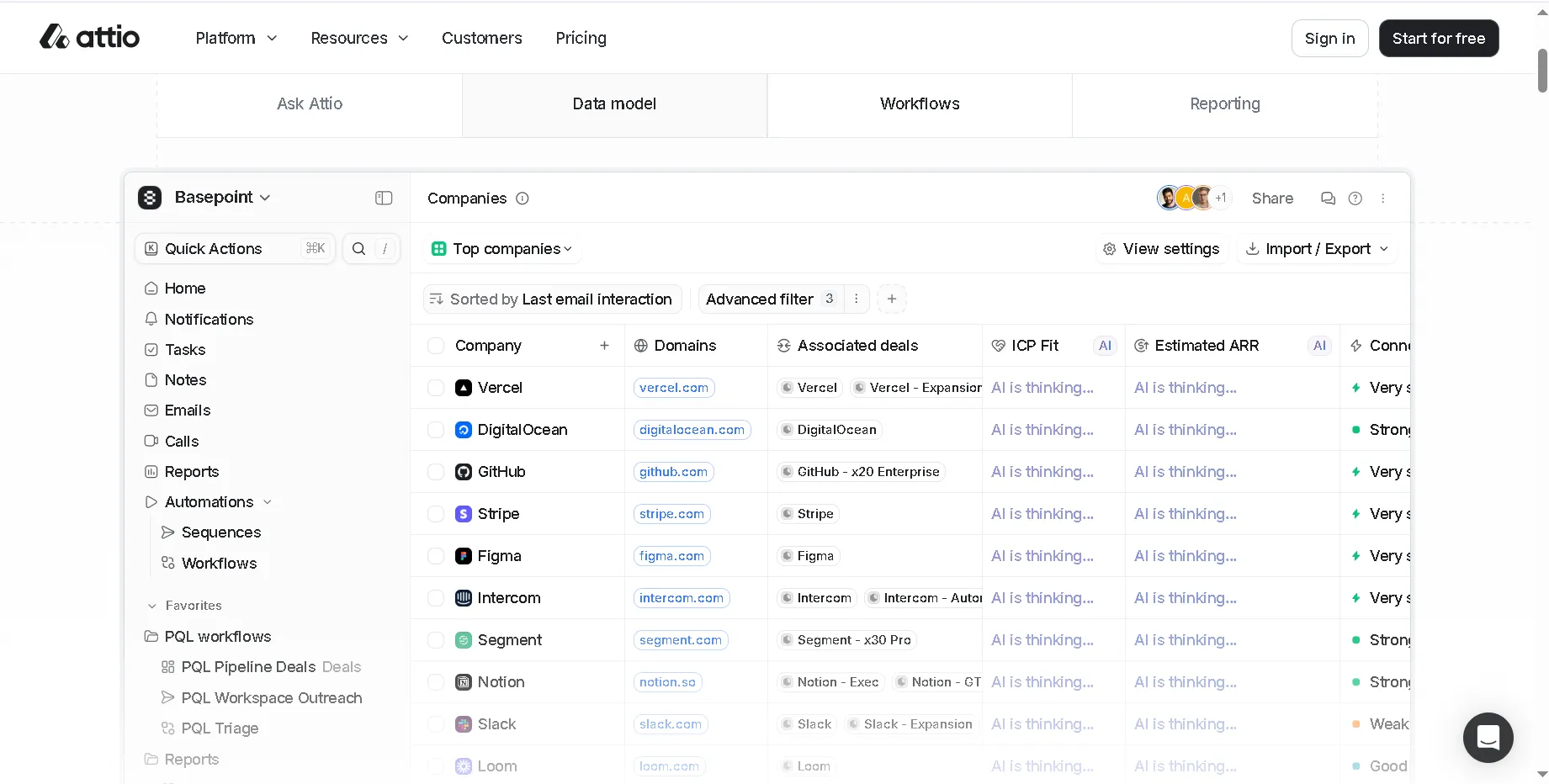
Task: Check the Figma row checkbox
Action: coord(436,556)
